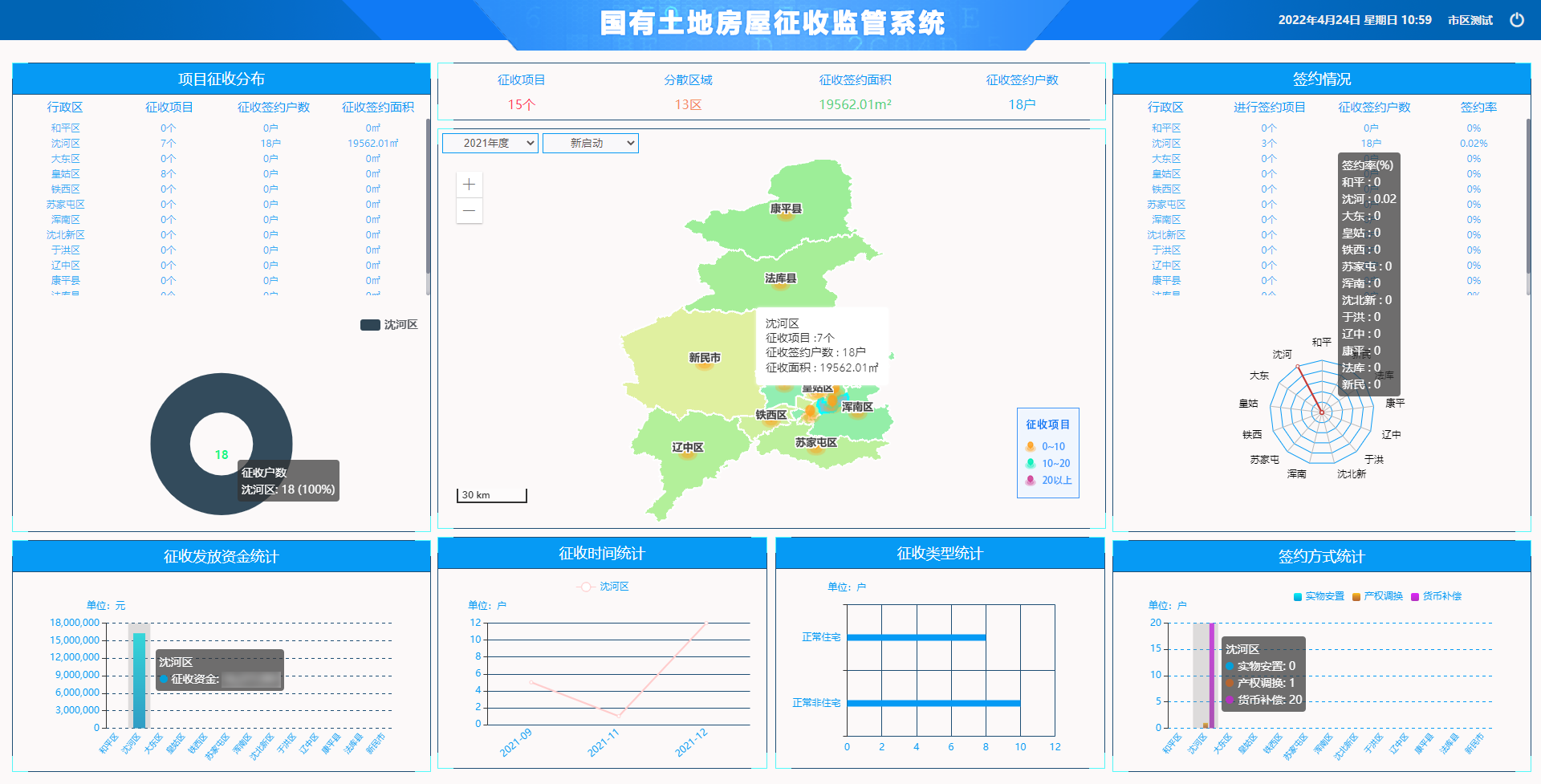Zoom in on the map with plus button
1541x784 pixels.
pyautogui.click(x=470, y=185)
